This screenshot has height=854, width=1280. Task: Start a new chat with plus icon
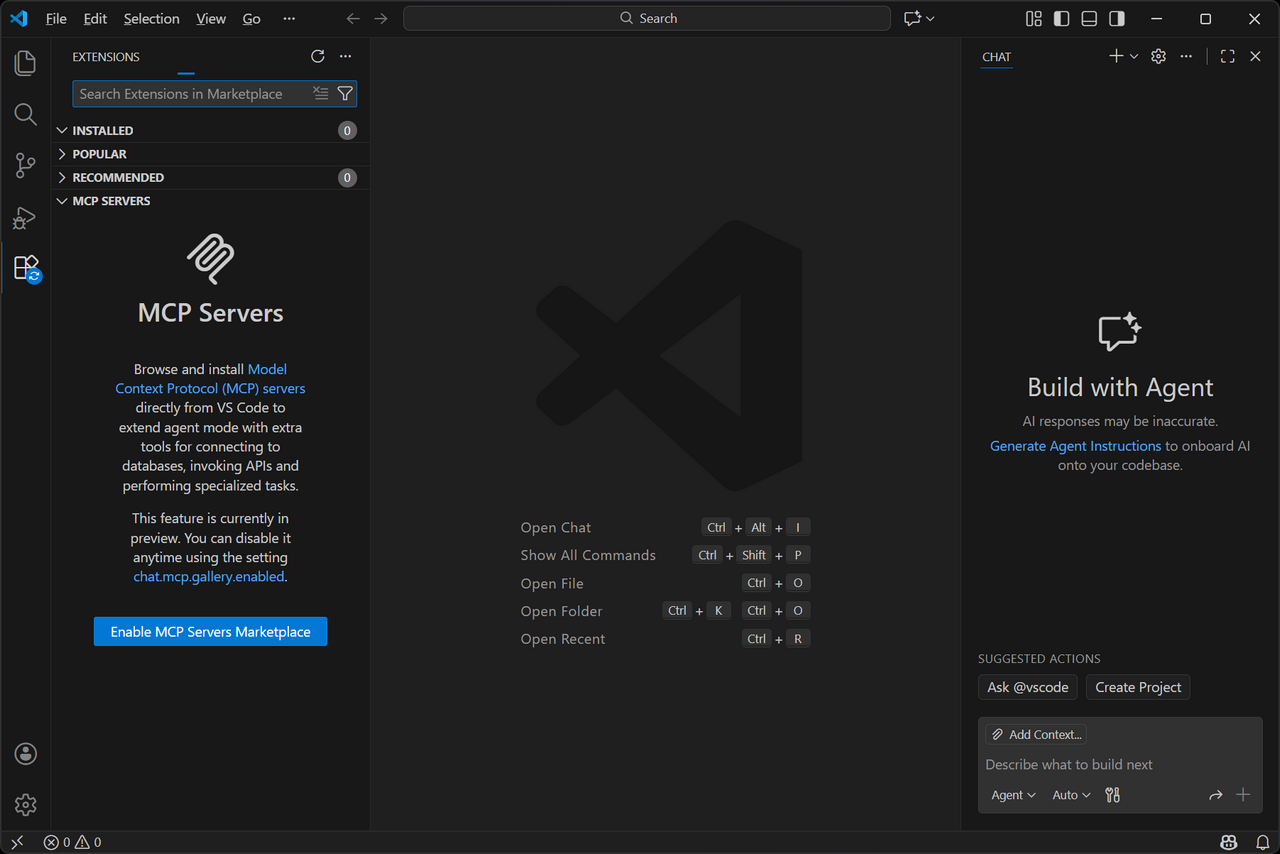pos(1116,57)
